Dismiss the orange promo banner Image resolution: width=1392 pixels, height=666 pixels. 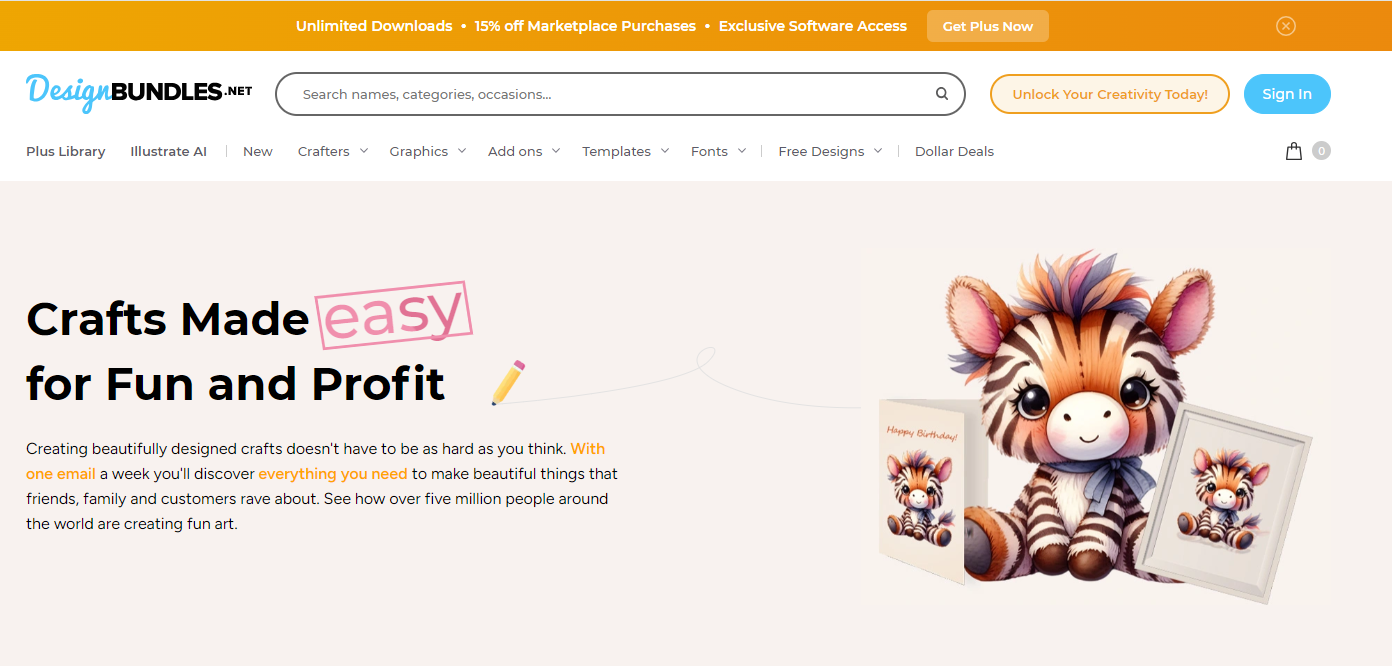coord(1286,26)
